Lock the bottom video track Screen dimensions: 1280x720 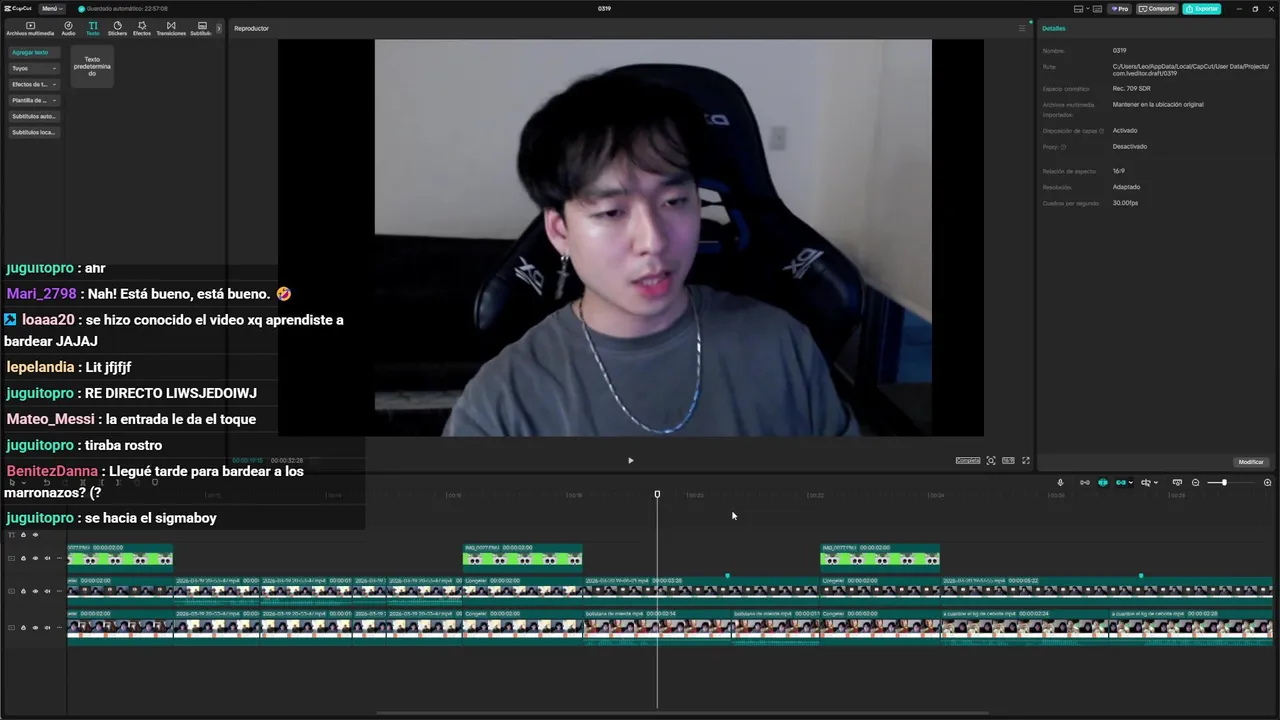[x=23, y=628]
